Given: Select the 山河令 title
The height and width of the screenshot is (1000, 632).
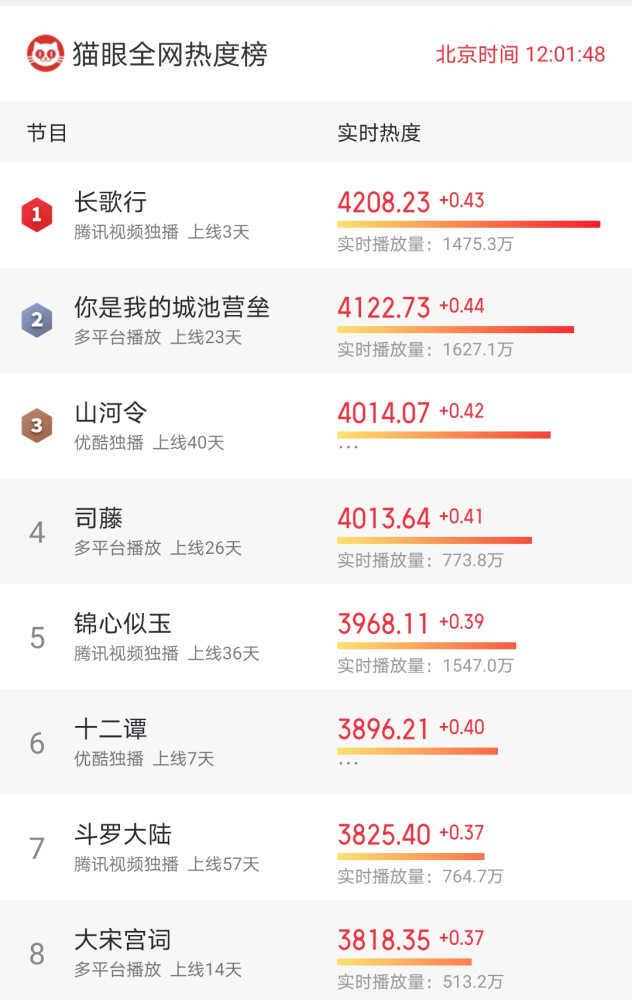Looking at the screenshot, I should tap(111, 413).
